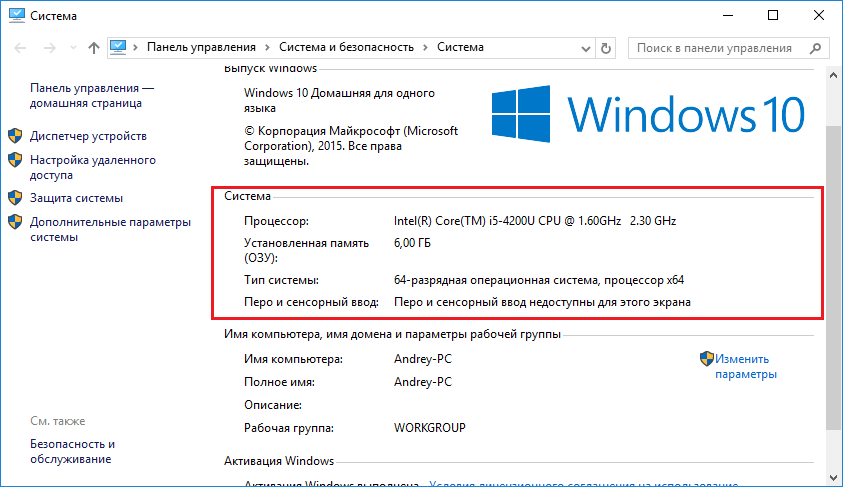843x487 pixels.
Task: Click the installed memory value '6,00 ГБ'
Action: pos(412,243)
